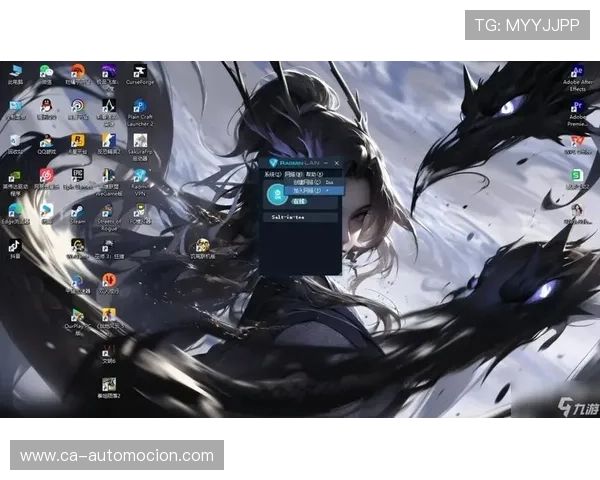
Task: Open Plain Craft Launcher 2 icon
Action: click(140, 113)
